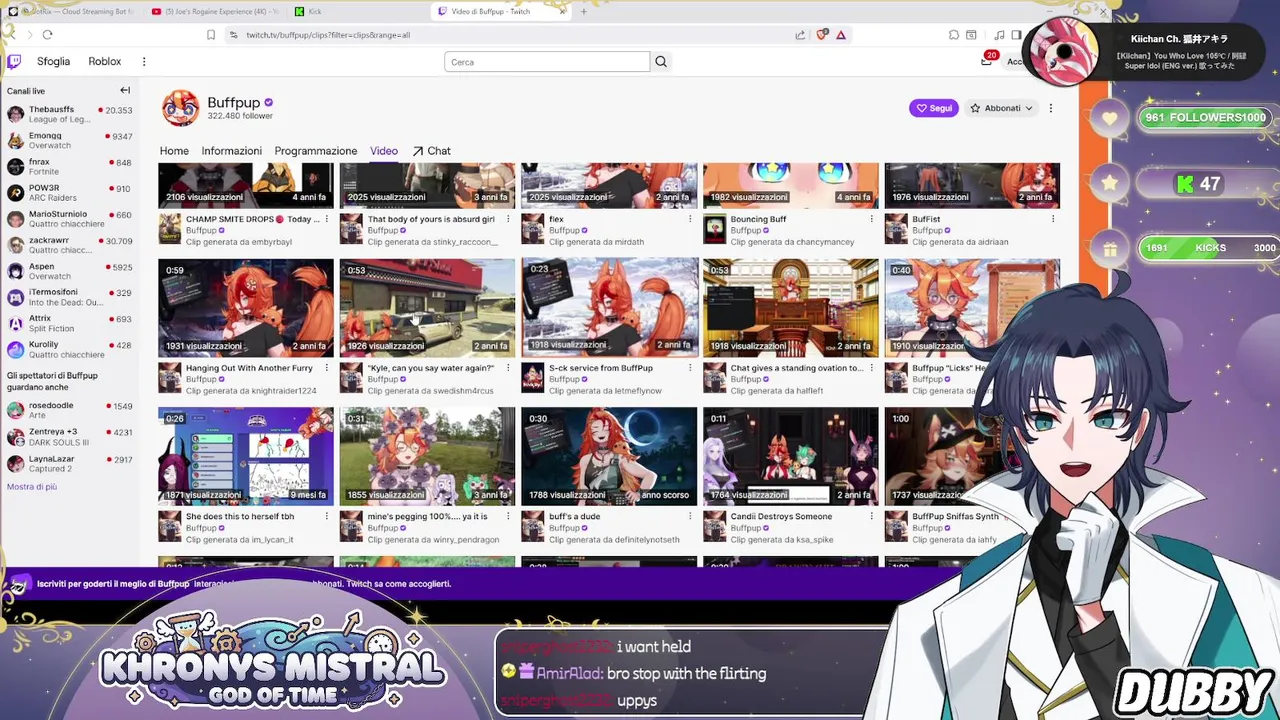Image resolution: width=1280 pixels, height=720 pixels.
Task: Click into the Cerca search field
Action: (x=547, y=62)
